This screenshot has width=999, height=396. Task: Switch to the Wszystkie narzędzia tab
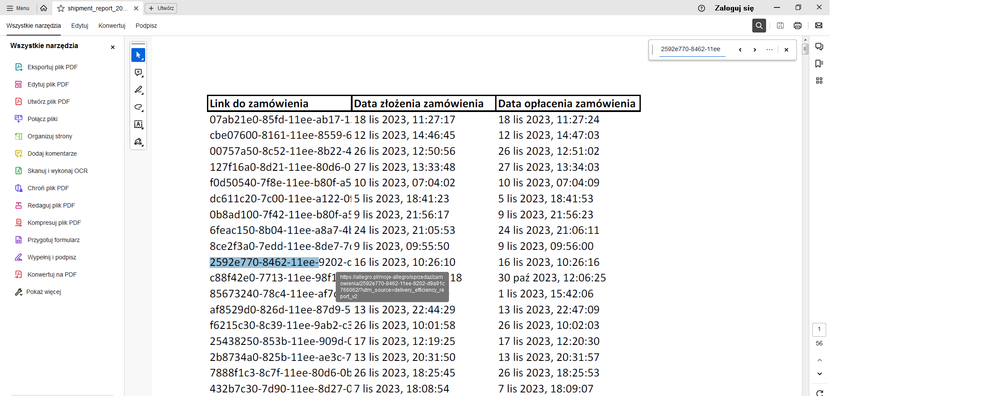coord(34,25)
